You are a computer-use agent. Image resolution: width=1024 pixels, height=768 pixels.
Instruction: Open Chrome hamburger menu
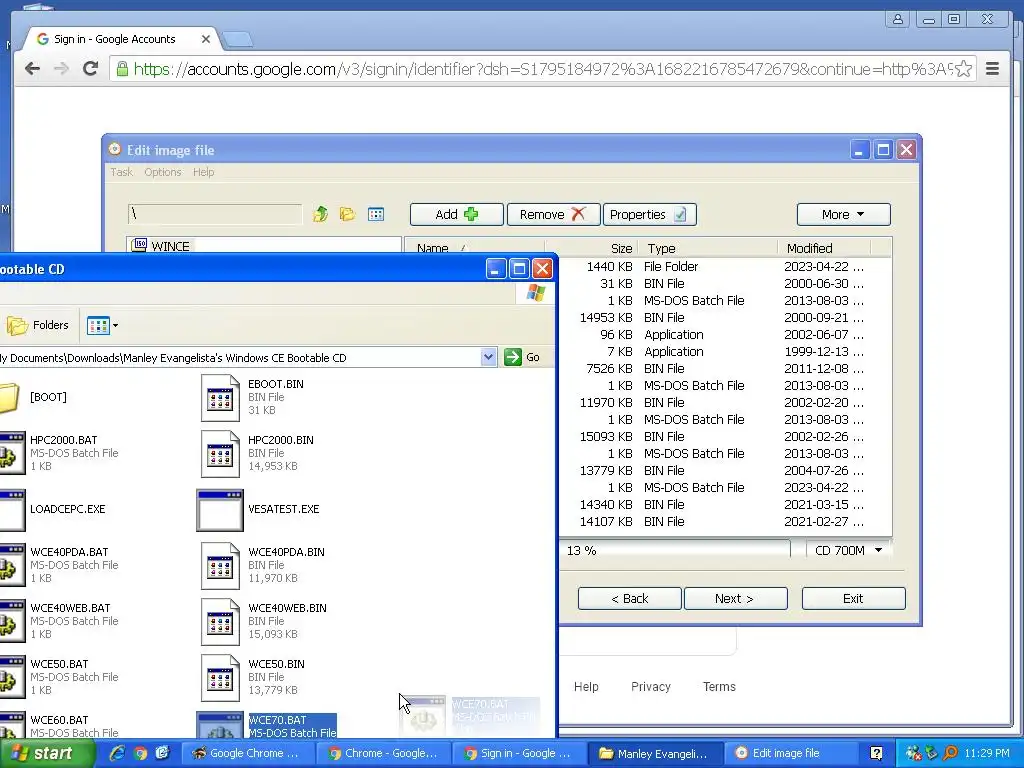tap(992, 69)
